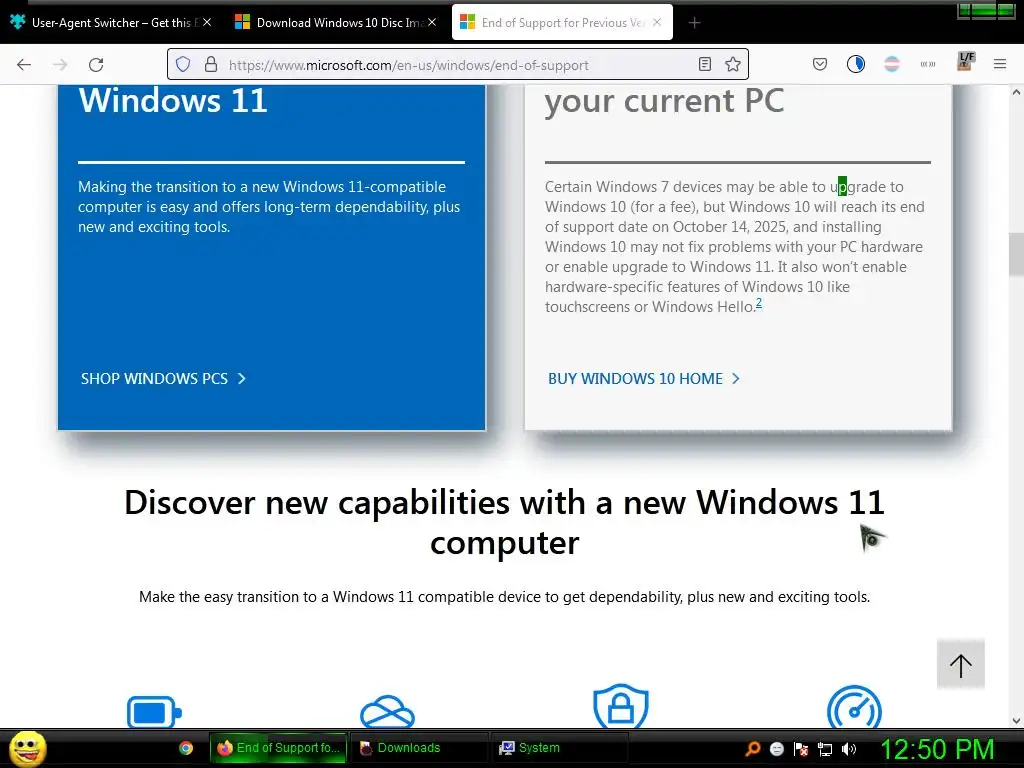Close the User-Agent Switcher tab

tap(207, 22)
